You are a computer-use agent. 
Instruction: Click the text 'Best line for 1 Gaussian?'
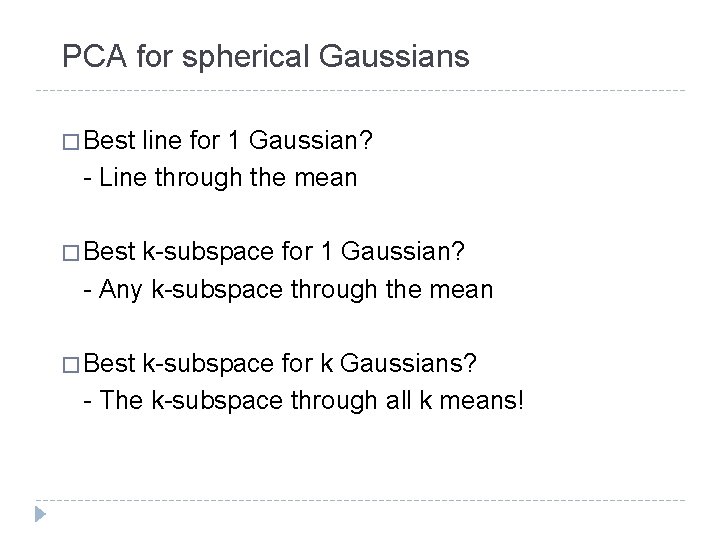[228, 140]
